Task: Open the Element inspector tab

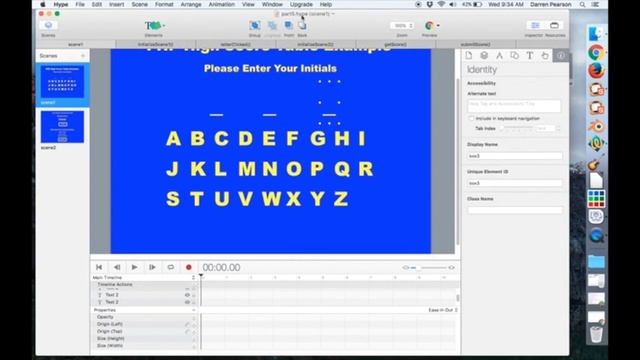Action: pos(514,56)
